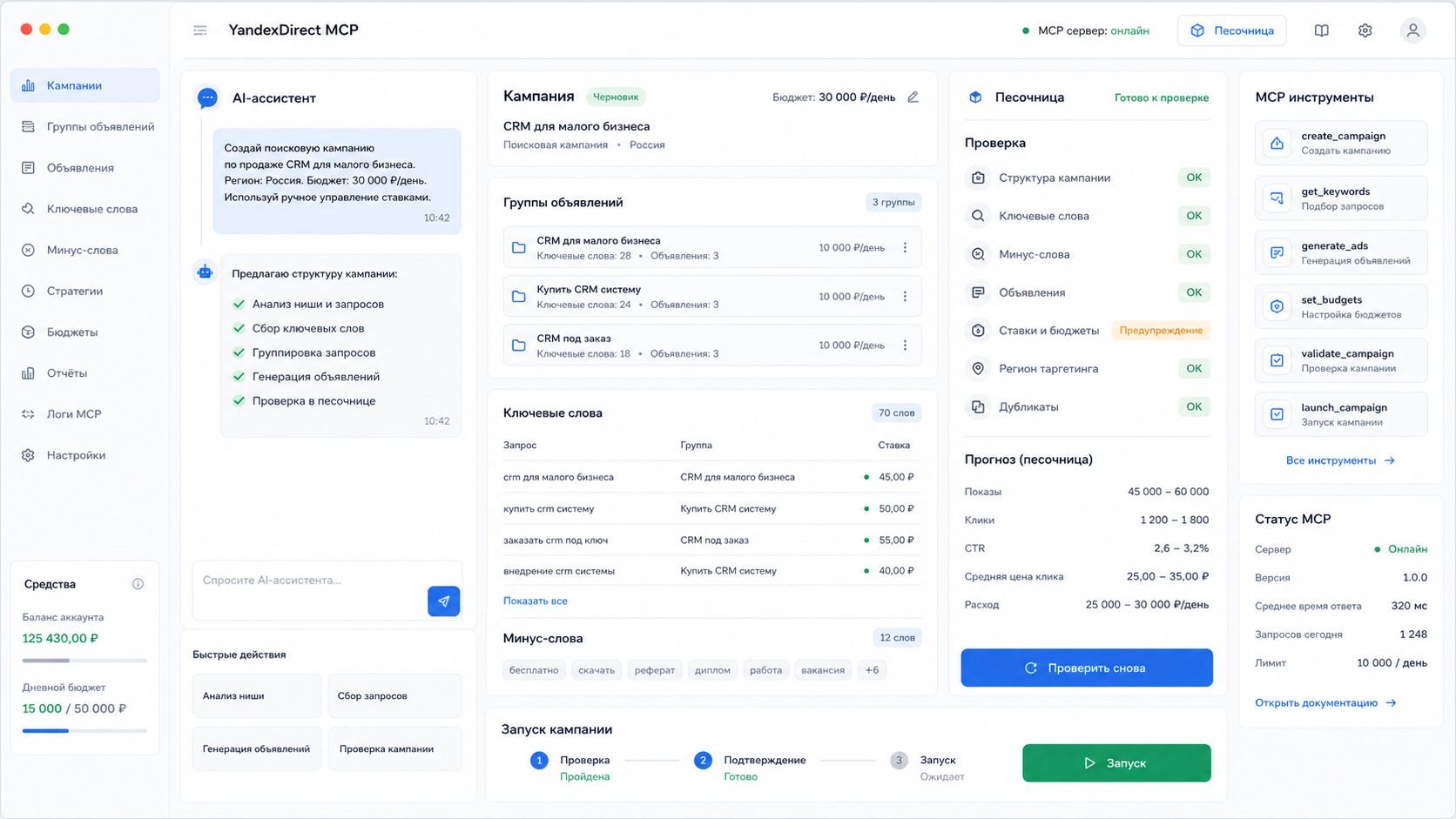1456x819 pixels.
Task: Toggle the 'Проверка в песочнице' check
Action: coord(239,400)
